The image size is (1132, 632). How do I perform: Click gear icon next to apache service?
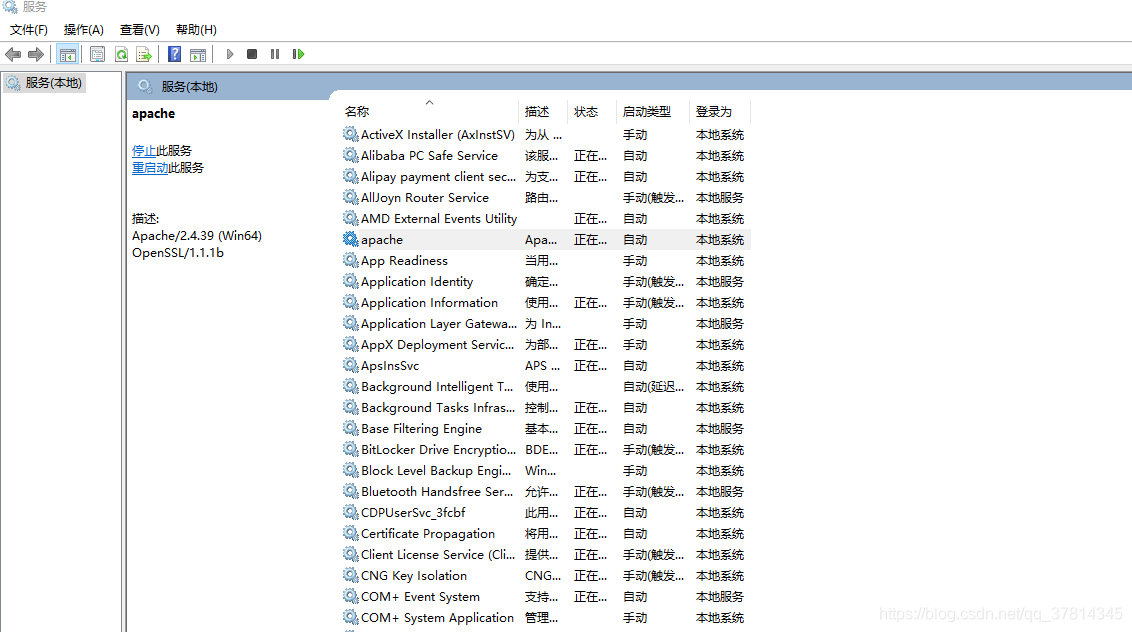[x=351, y=239]
